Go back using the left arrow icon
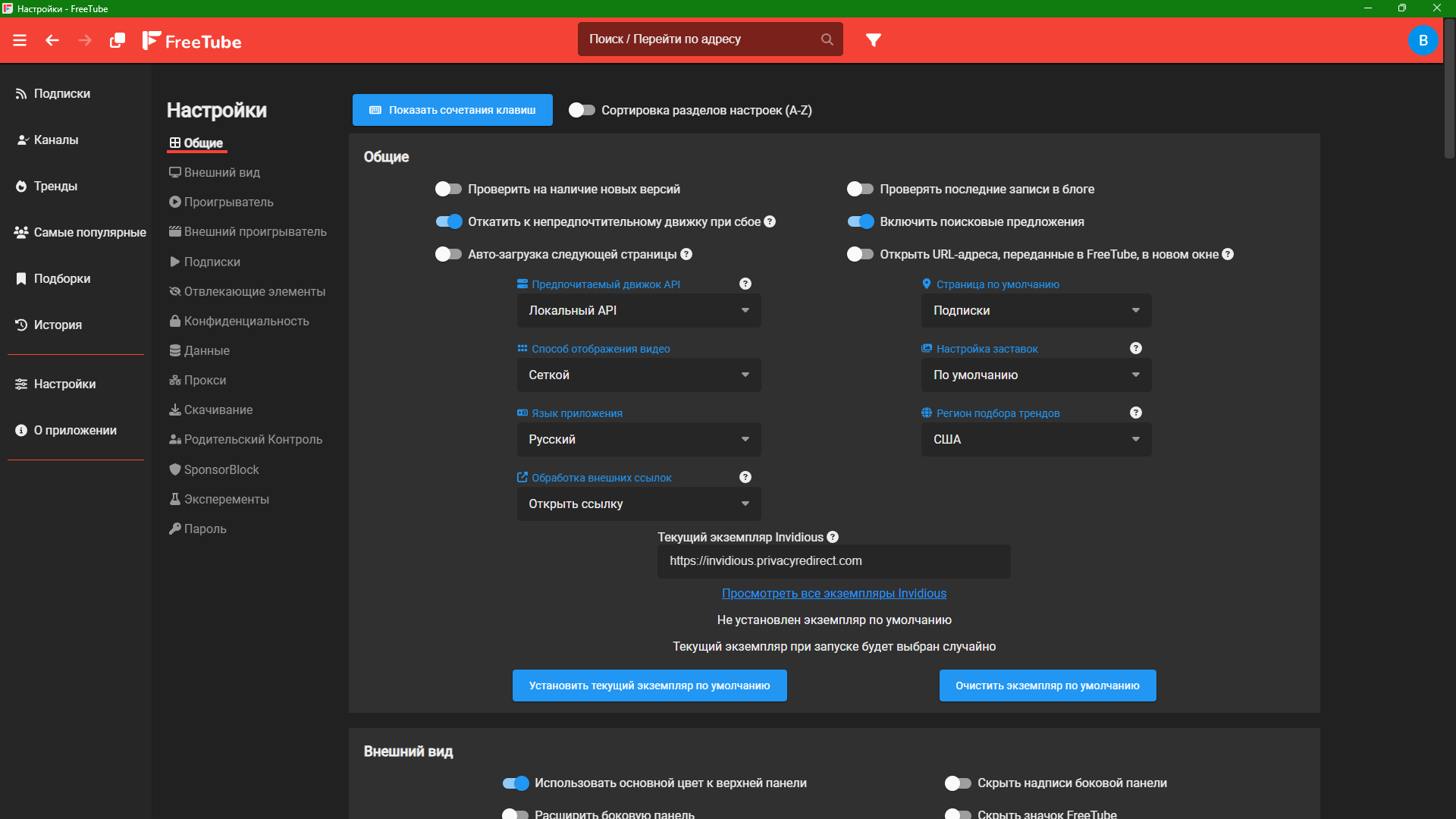 coord(52,40)
